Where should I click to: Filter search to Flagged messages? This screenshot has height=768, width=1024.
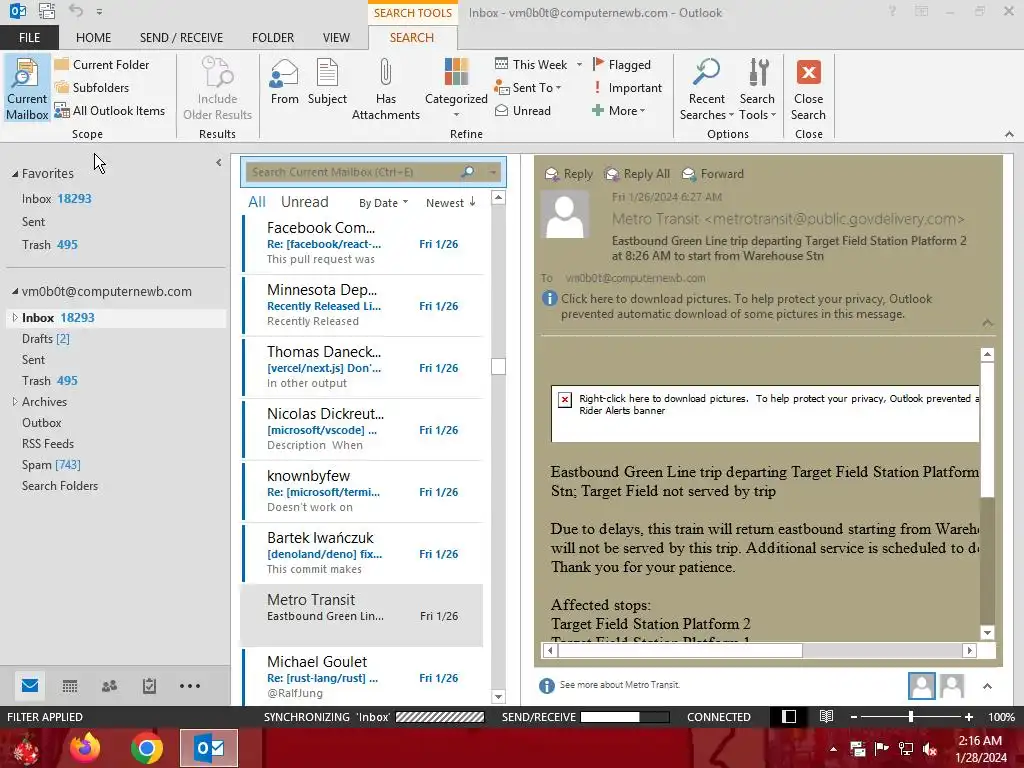[621, 65]
